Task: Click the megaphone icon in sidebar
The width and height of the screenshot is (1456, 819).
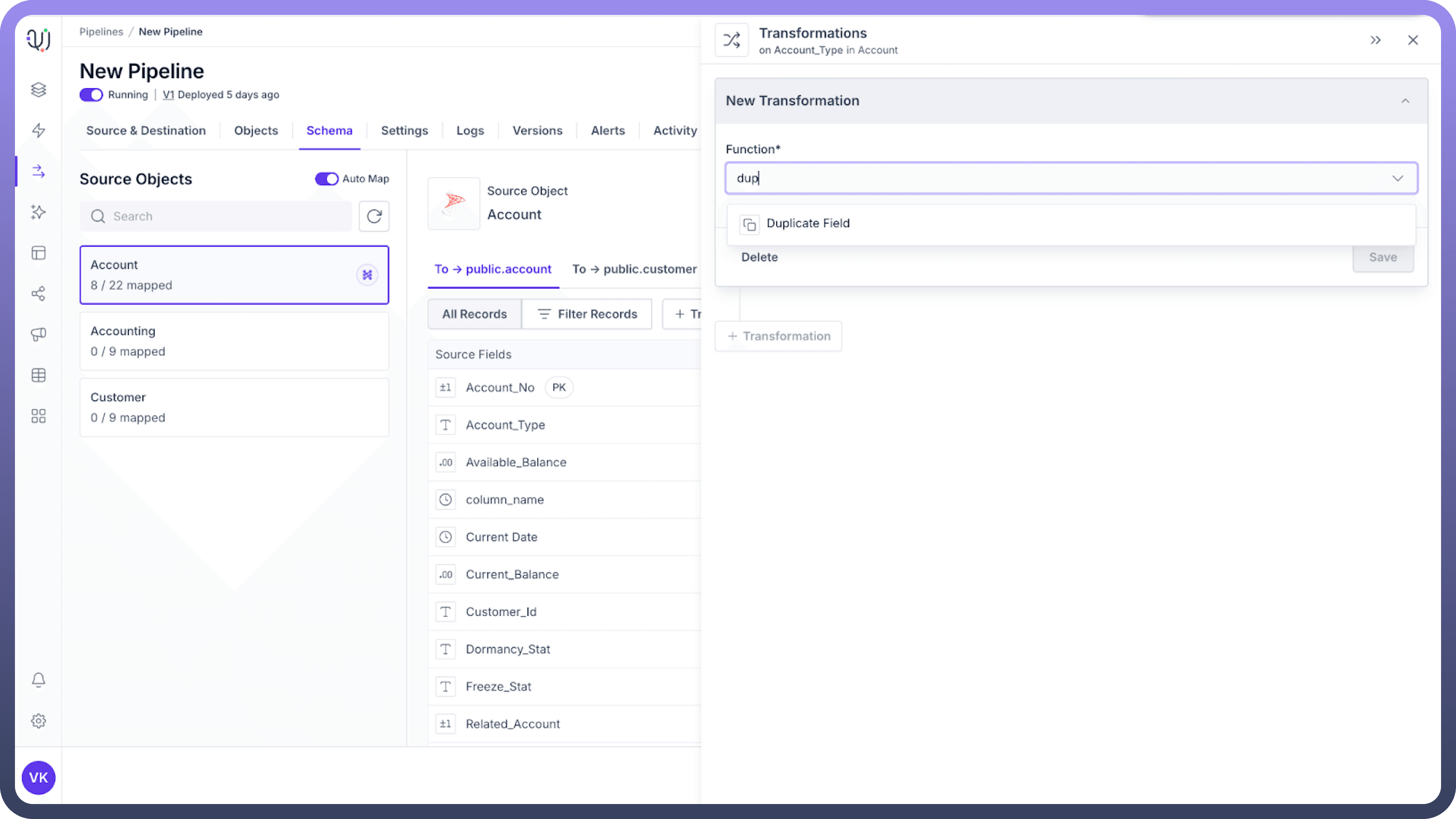Action: pyautogui.click(x=39, y=334)
